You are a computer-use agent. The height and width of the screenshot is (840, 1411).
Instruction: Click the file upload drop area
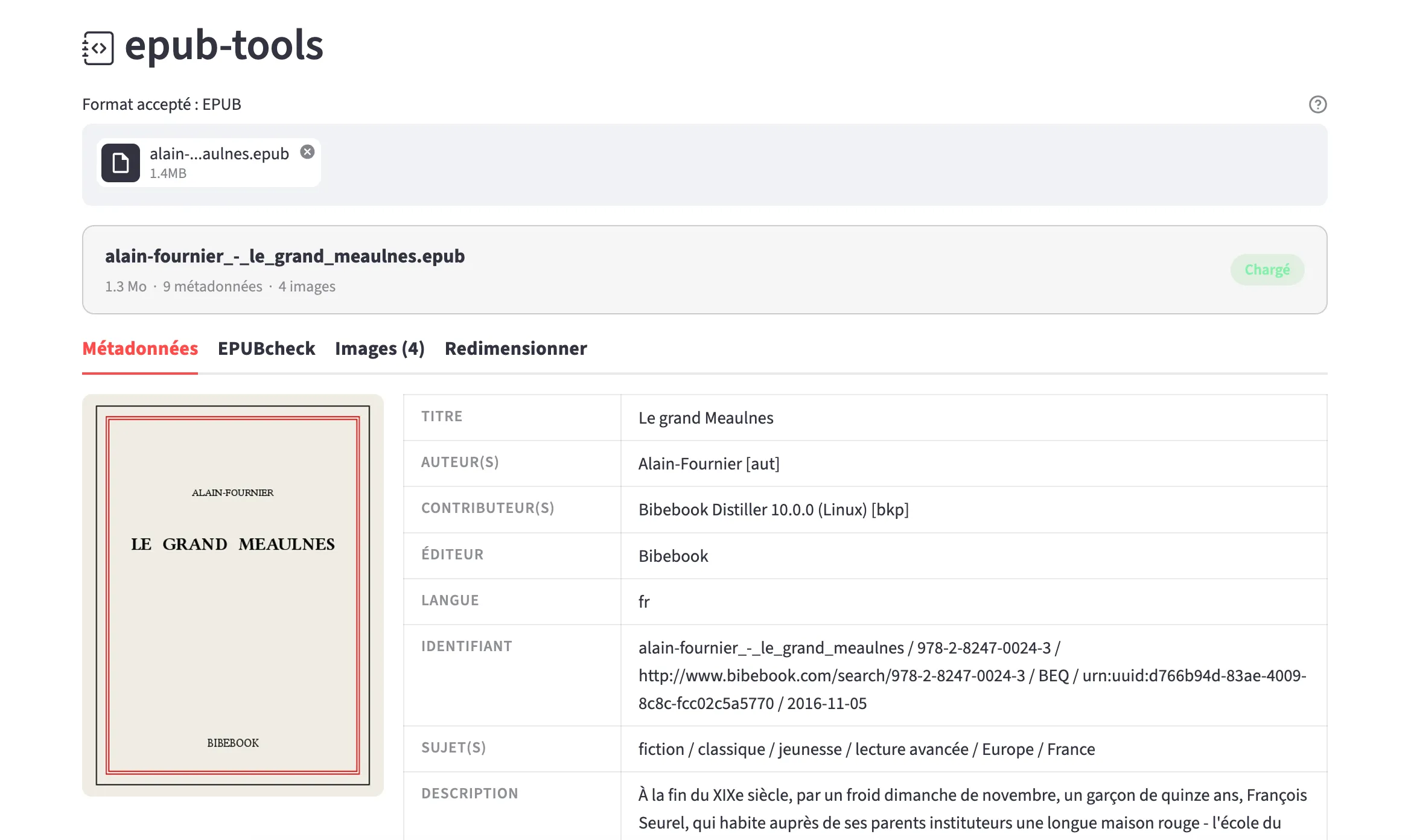pyautogui.click(x=704, y=165)
